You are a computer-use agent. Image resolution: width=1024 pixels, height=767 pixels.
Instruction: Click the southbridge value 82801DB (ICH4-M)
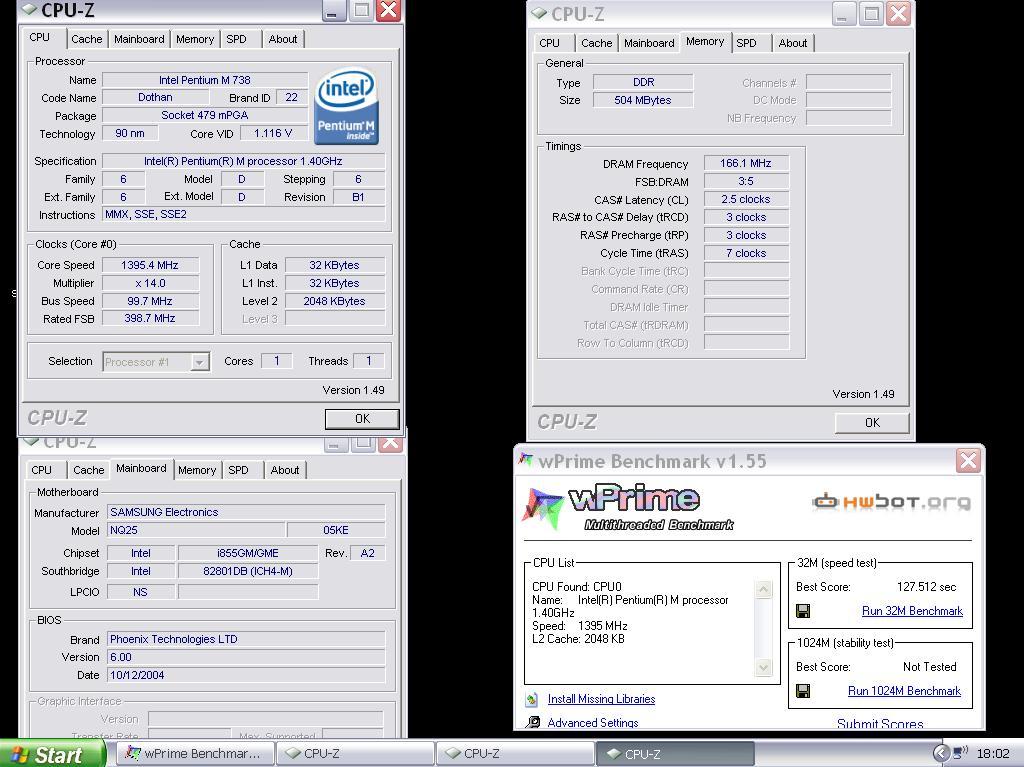[x=248, y=571]
